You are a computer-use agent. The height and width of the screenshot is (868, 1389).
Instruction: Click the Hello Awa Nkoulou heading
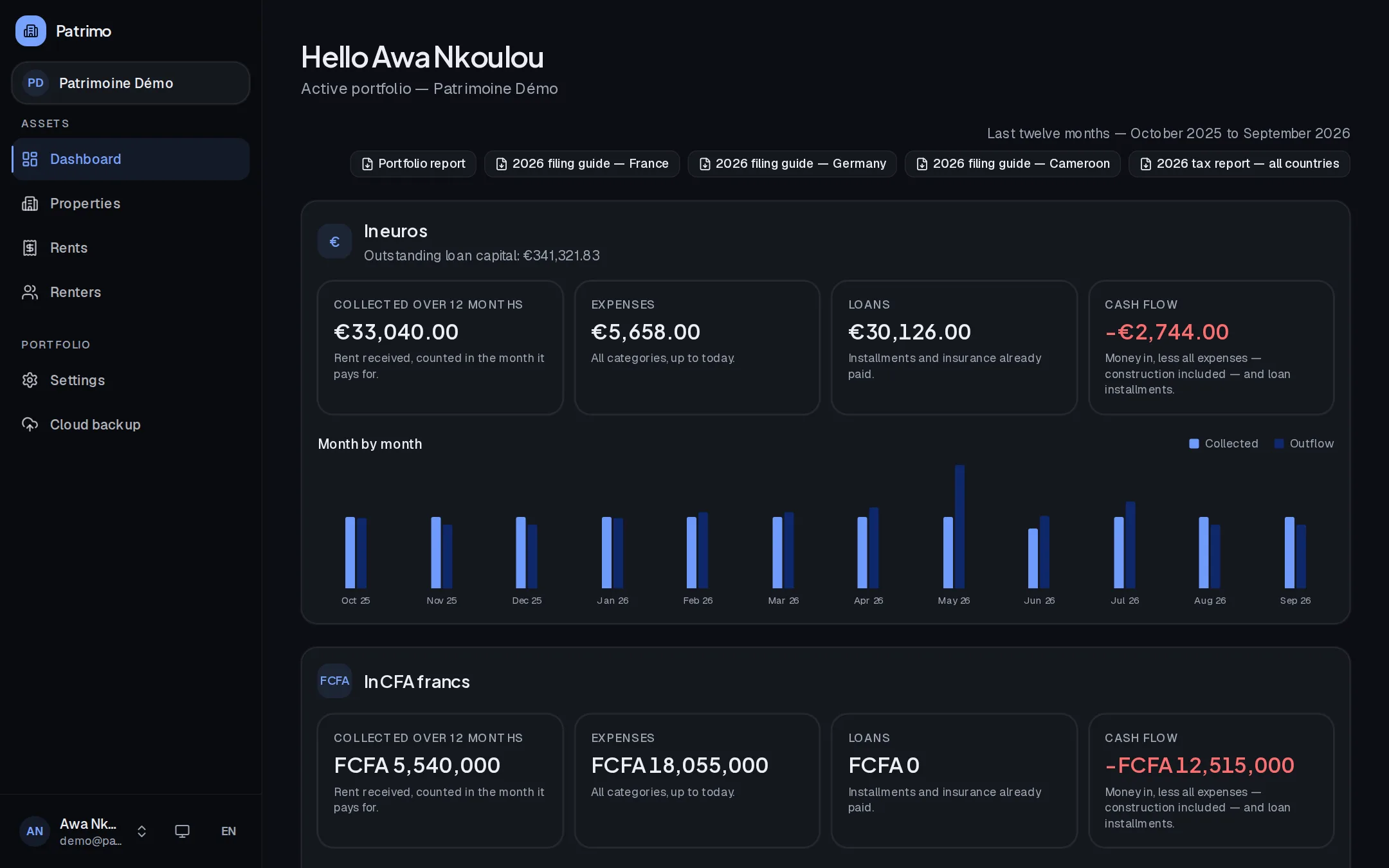pyautogui.click(x=422, y=57)
